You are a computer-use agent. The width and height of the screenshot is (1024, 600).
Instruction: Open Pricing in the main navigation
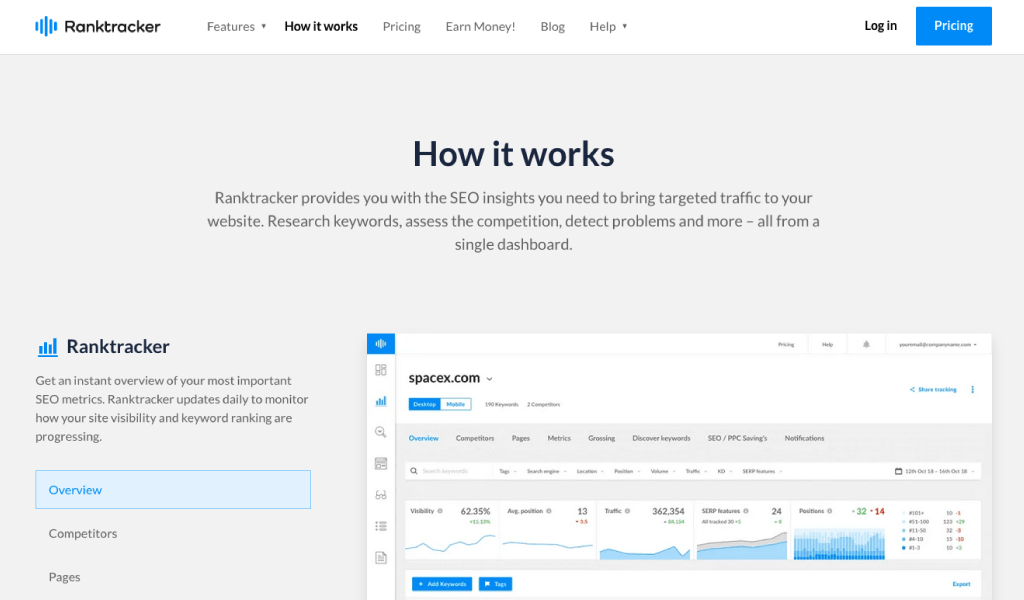click(402, 26)
